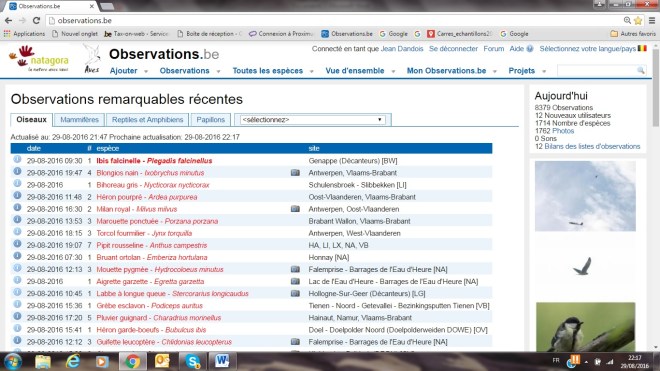Viewport: 660px width, 371px height.
Task: Open info icon for Mouette pygmée row
Action: [17, 268]
